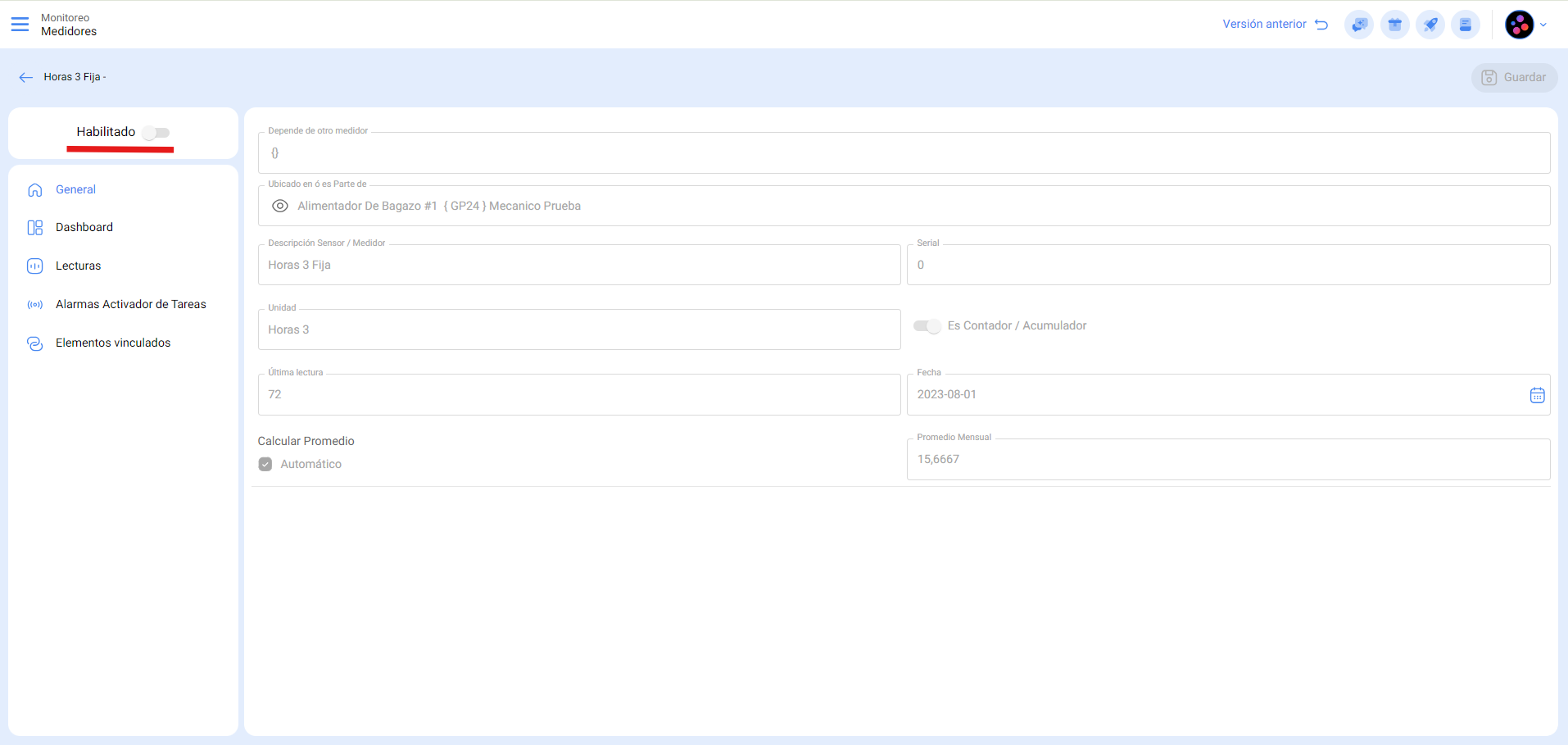Toggle Es Contador / Acumulador switch
Viewport: 1568px width, 745px height.
[927, 326]
